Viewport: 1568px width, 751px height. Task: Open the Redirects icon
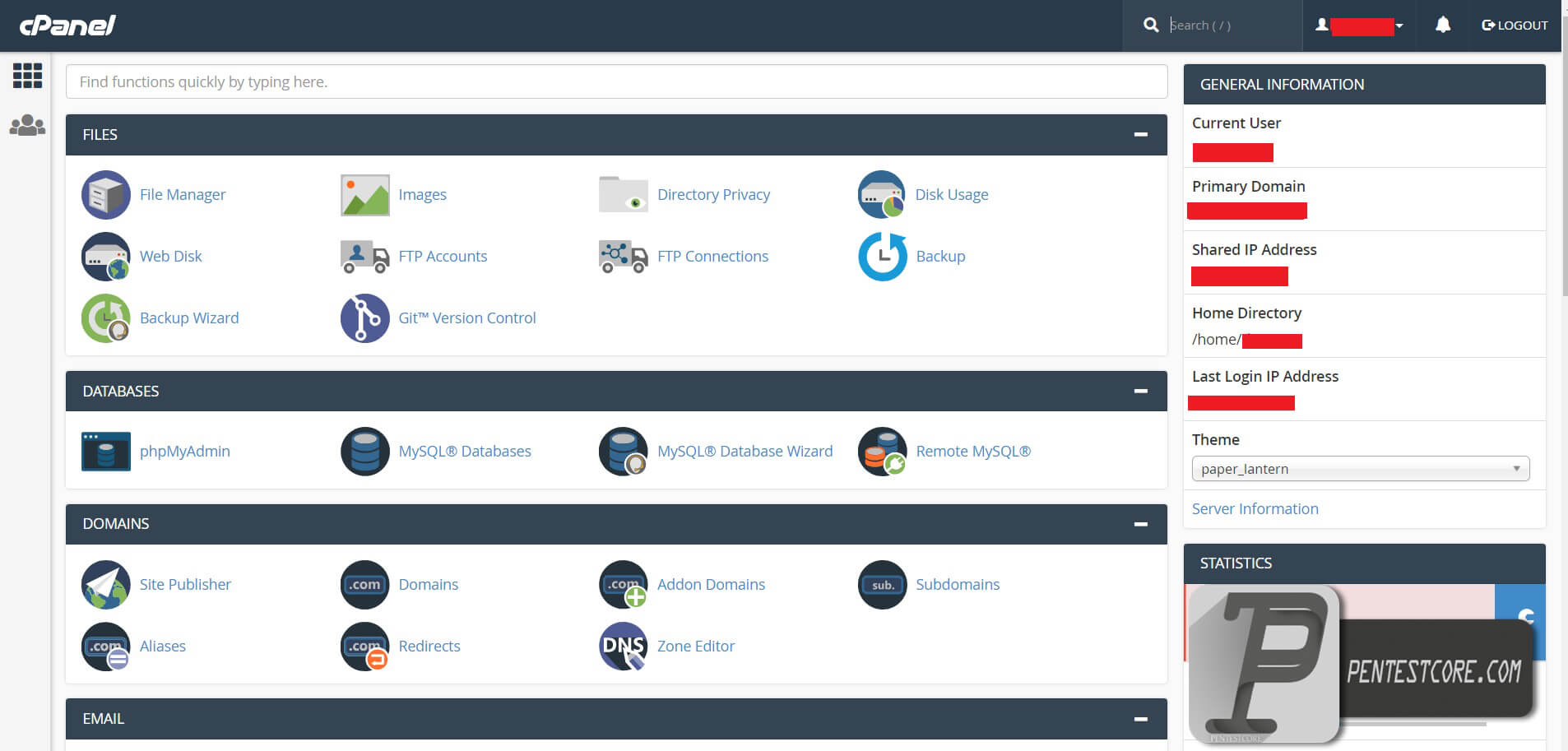click(x=365, y=647)
